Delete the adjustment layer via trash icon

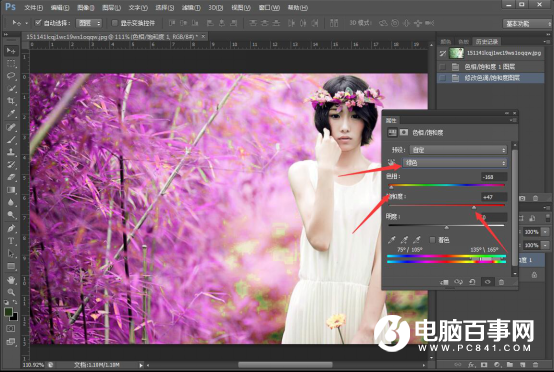pyautogui.click(x=501, y=282)
